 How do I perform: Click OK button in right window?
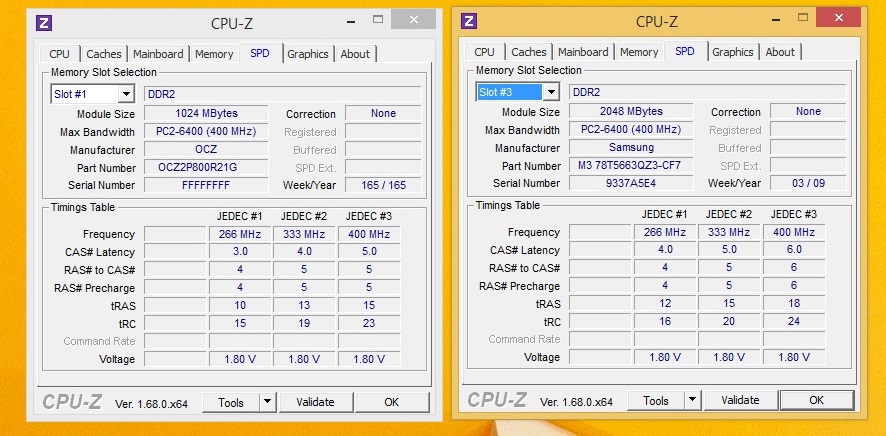coord(816,400)
